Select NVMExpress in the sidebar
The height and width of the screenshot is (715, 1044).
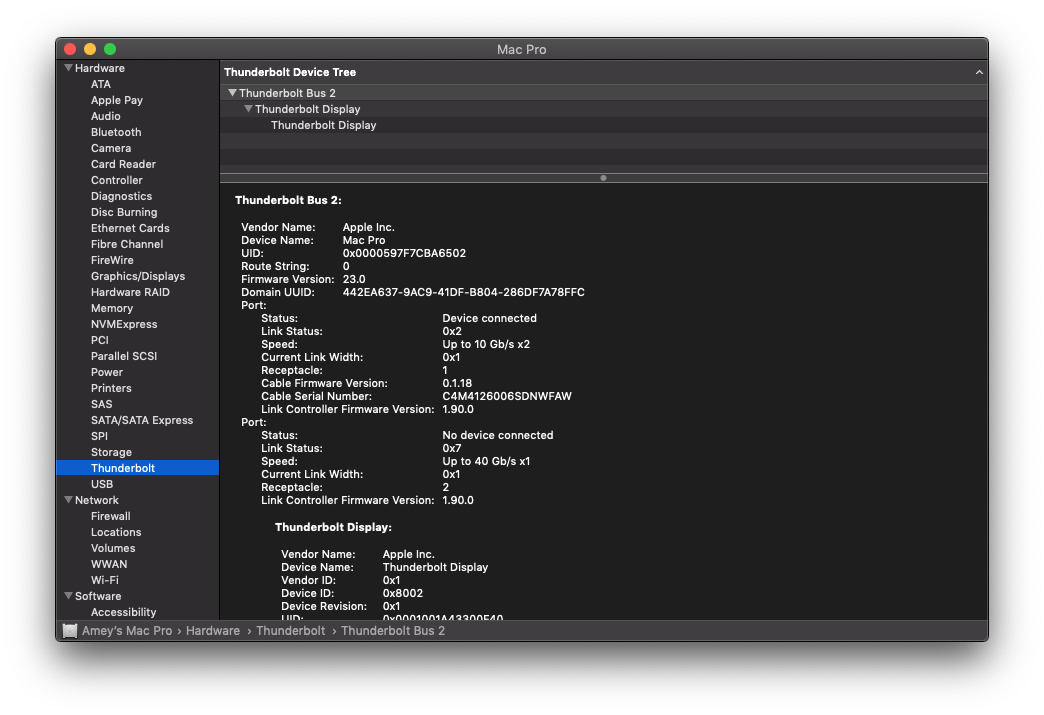pos(125,324)
